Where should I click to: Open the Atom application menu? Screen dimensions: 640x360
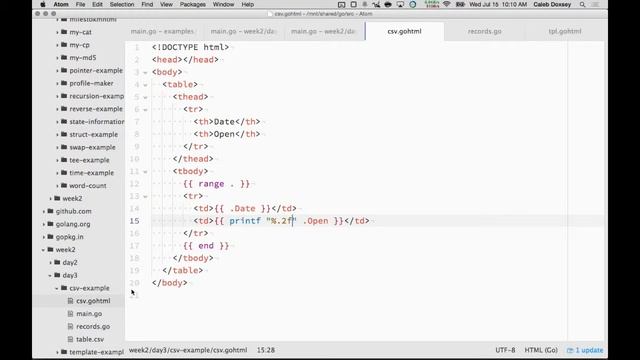(x=61, y=4)
